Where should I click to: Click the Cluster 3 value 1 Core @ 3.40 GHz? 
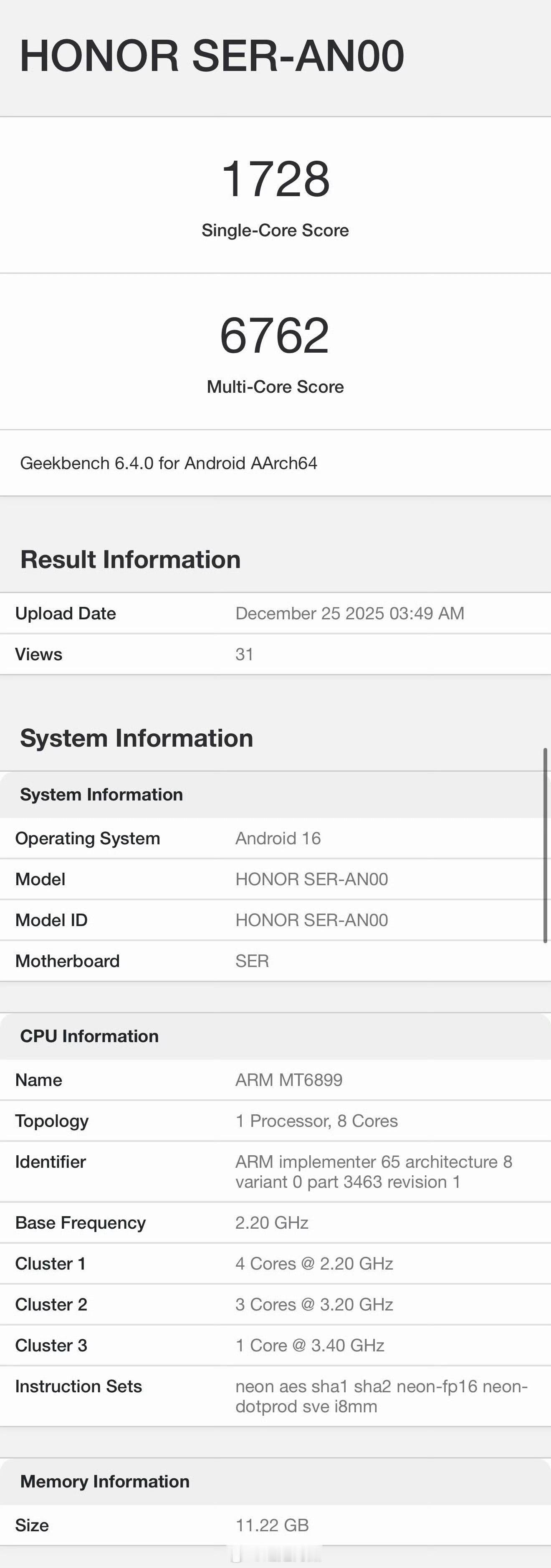(310, 1345)
